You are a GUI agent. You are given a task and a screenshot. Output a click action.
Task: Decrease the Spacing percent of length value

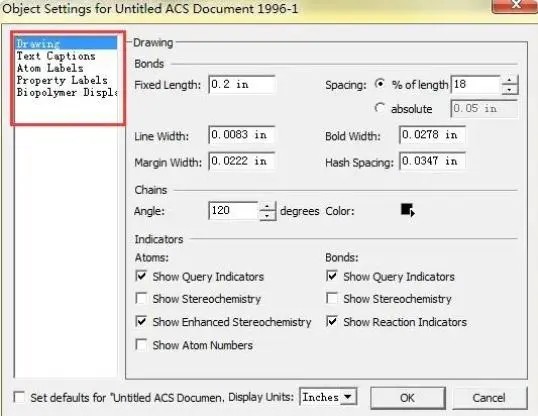pyautogui.click(x=510, y=89)
